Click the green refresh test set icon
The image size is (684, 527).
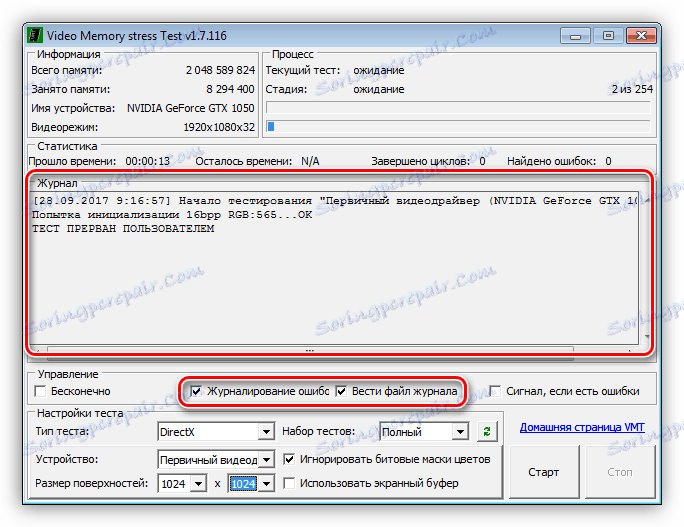pyautogui.click(x=487, y=432)
